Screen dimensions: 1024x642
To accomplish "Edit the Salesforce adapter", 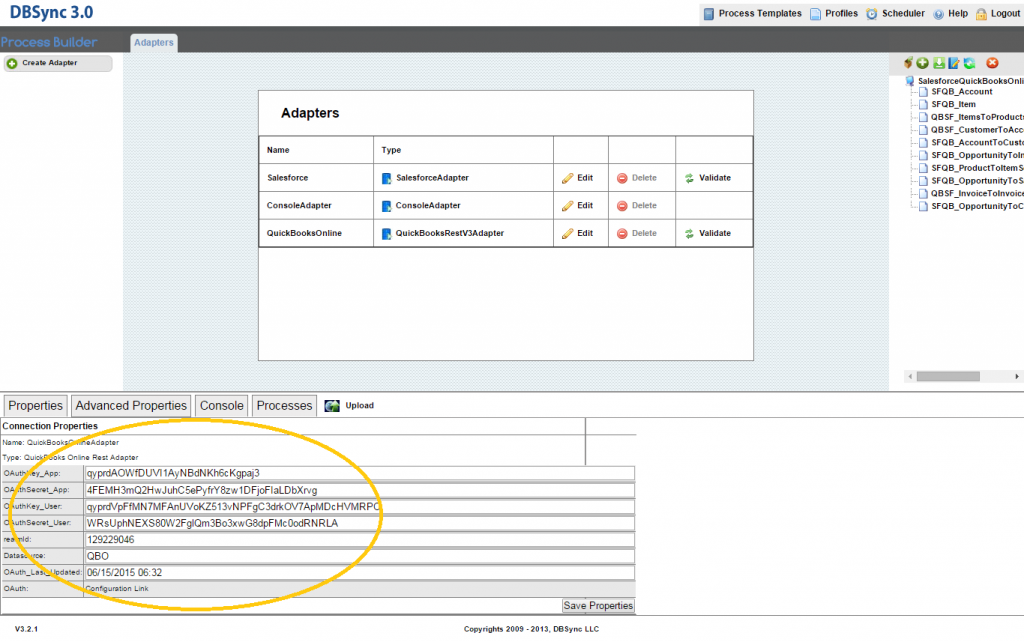I will click(x=578, y=178).
